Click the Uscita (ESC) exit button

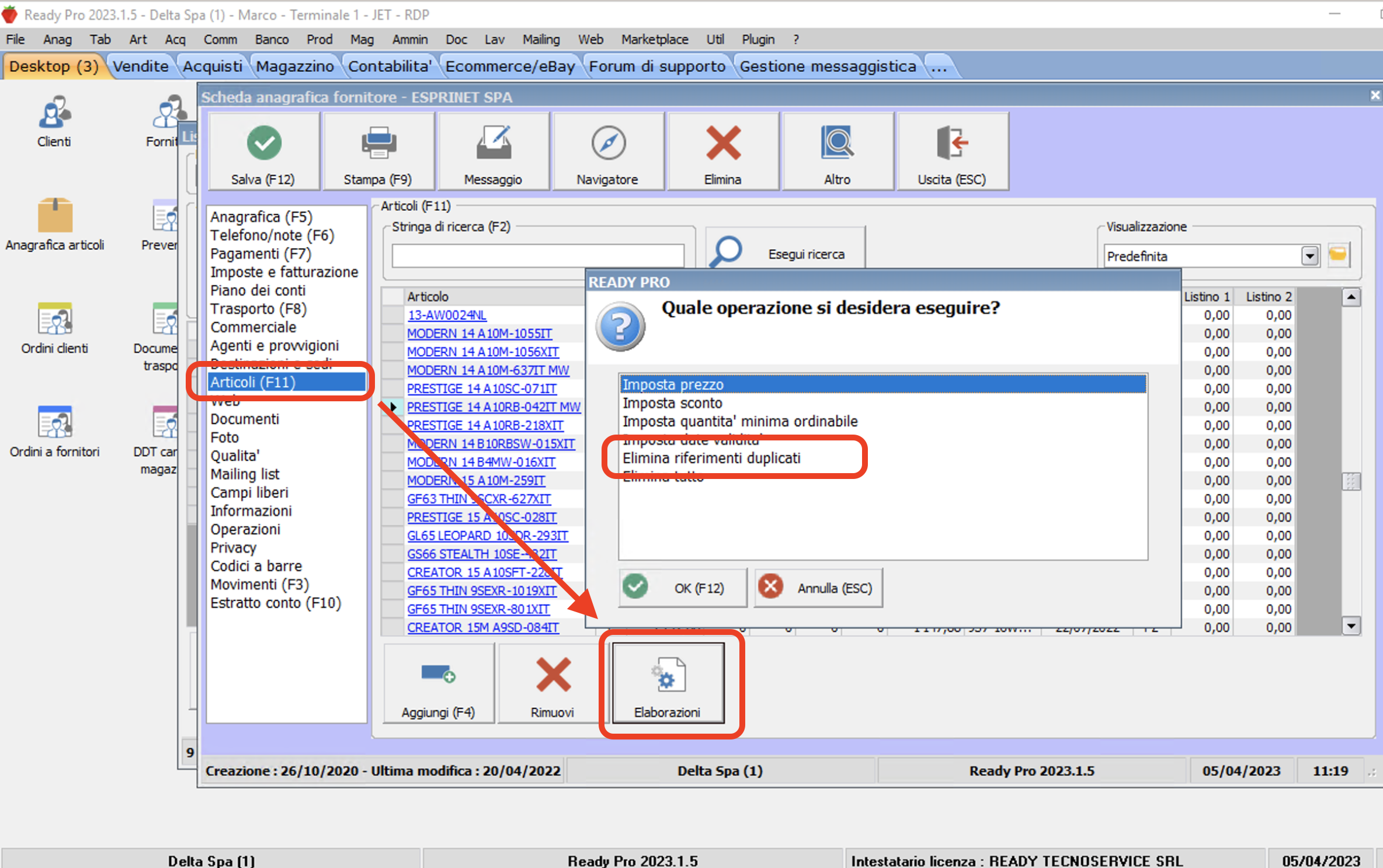tap(952, 152)
